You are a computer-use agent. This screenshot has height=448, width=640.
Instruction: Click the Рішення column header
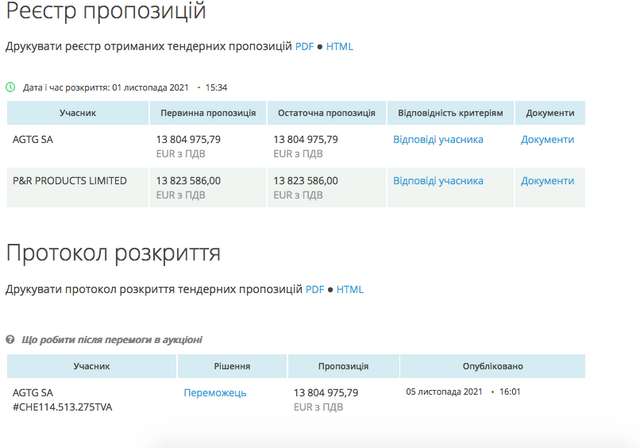[231, 366]
